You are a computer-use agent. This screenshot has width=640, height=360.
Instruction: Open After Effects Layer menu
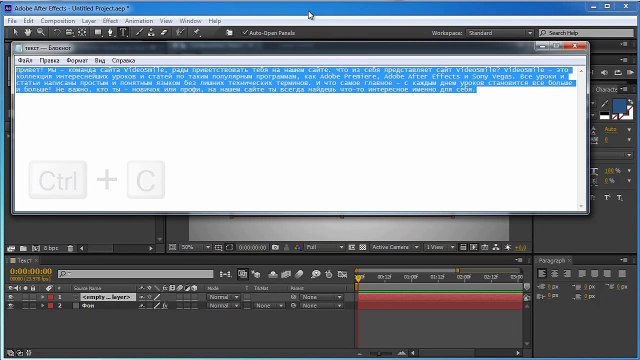click(x=89, y=21)
